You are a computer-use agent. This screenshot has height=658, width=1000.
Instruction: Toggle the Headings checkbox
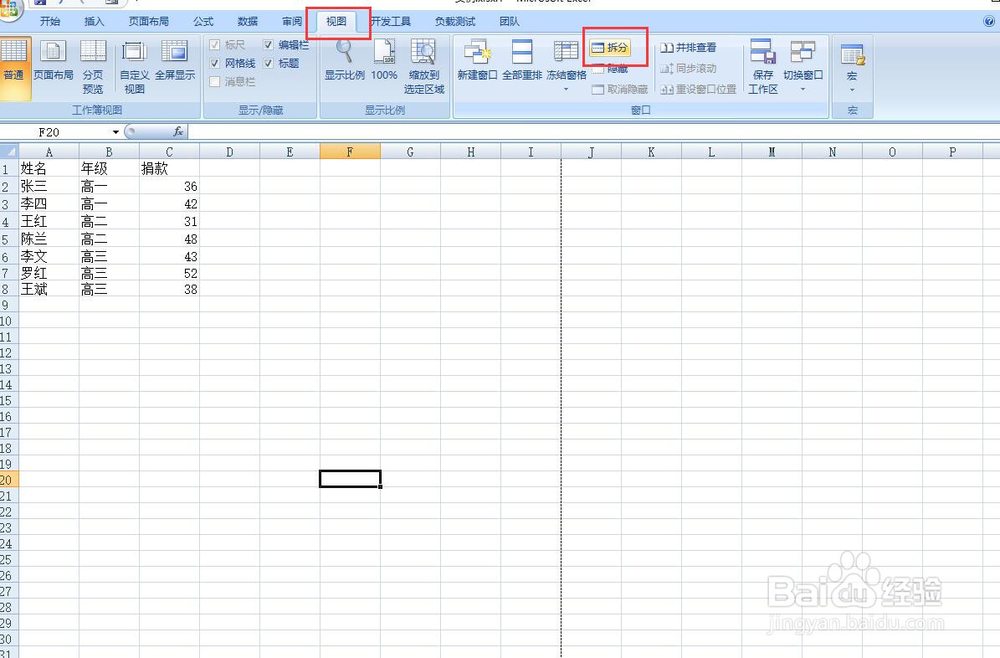268,63
